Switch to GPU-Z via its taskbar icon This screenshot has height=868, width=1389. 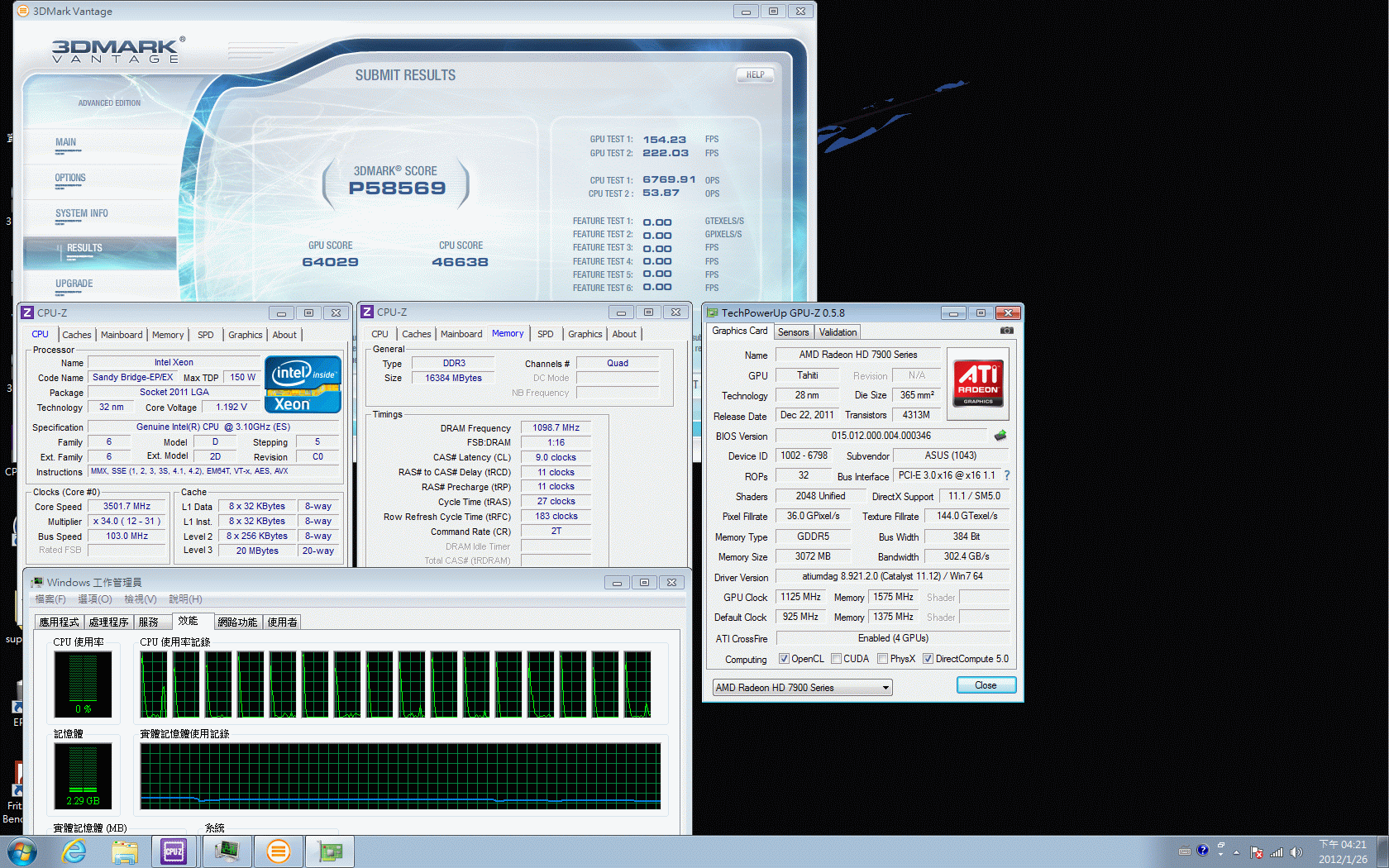(x=330, y=851)
